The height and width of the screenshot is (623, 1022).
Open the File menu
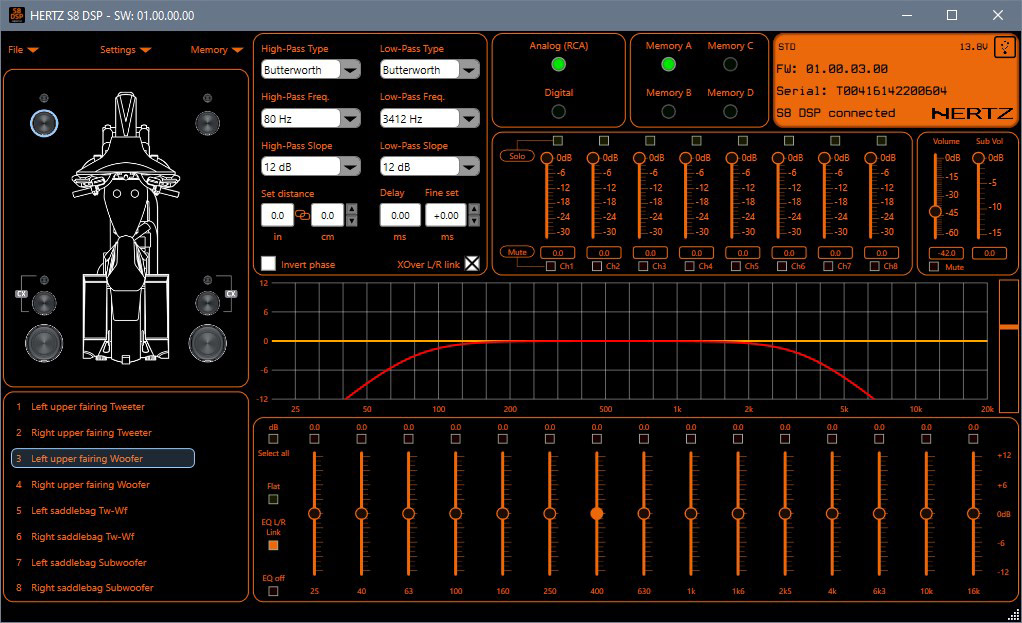23,50
